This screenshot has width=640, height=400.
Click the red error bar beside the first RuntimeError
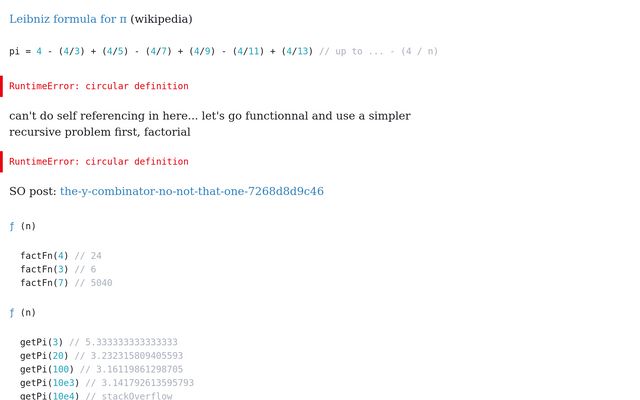pyautogui.click(x=2, y=86)
